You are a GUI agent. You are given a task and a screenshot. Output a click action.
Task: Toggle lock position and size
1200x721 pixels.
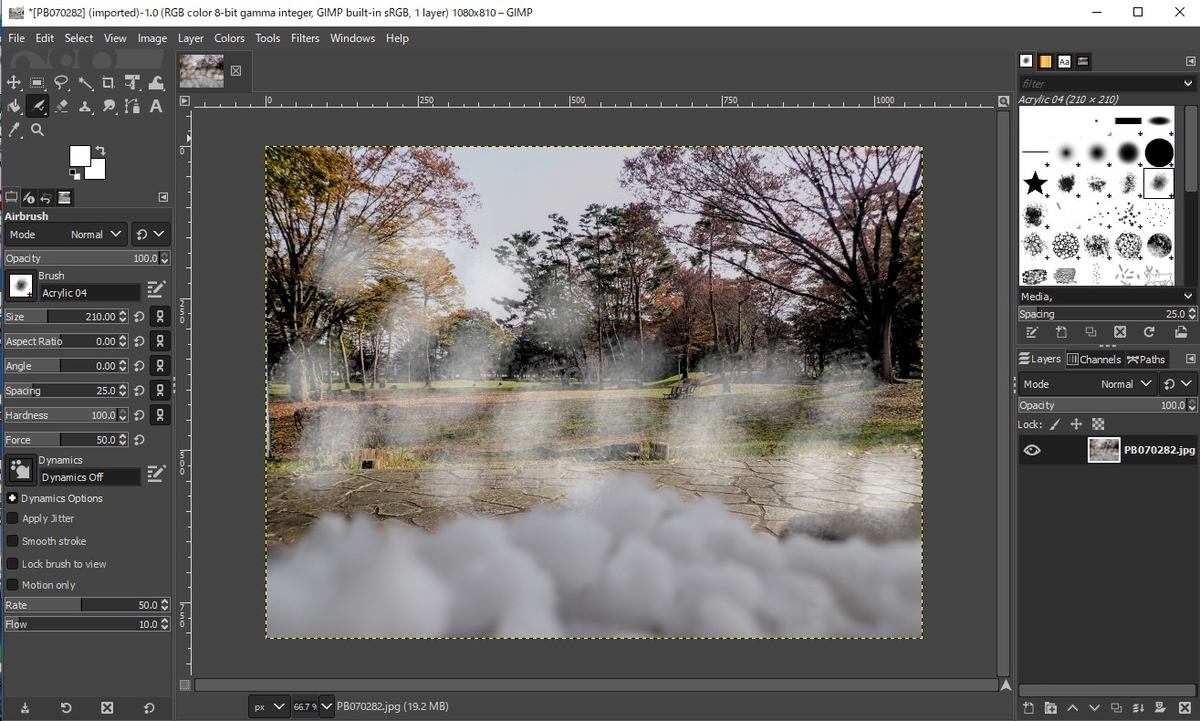(1076, 424)
